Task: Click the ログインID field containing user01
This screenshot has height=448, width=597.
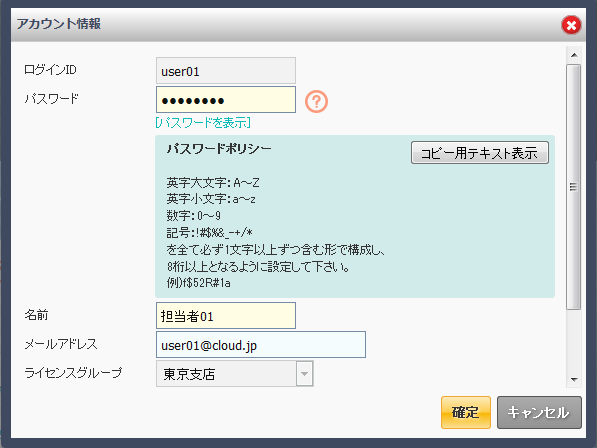Action: pyautogui.click(x=226, y=71)
